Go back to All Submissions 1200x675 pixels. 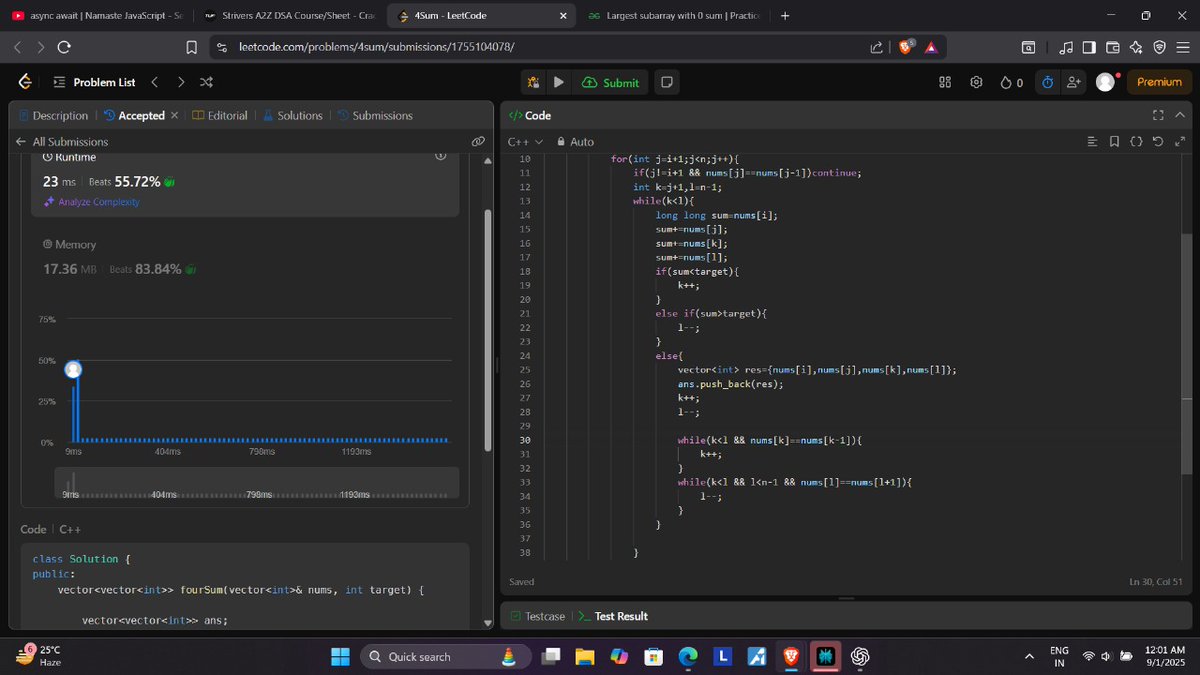(x=62, y=142)
